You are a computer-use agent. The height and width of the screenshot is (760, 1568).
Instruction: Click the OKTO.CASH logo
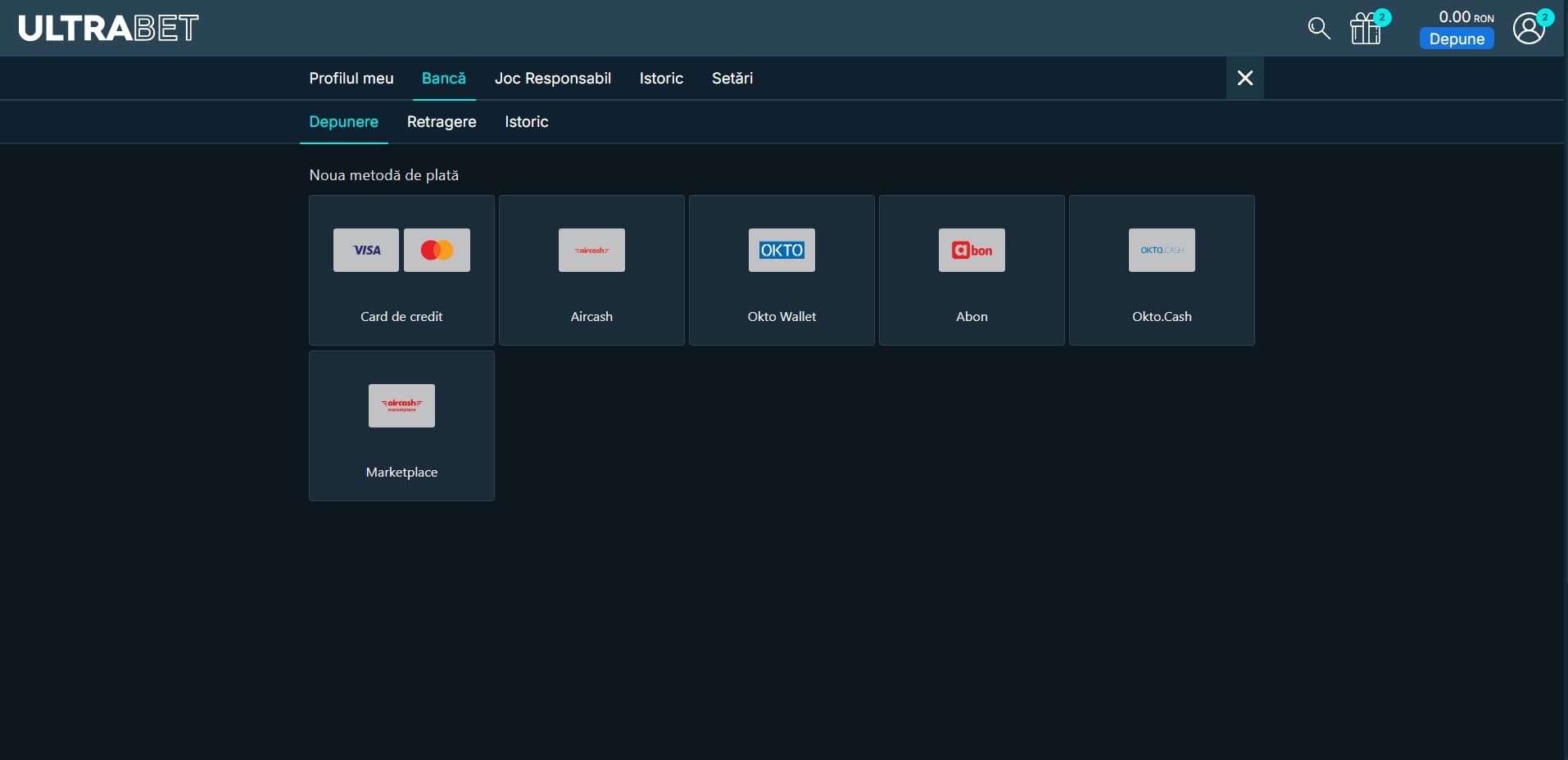(x=1162, y=250)
